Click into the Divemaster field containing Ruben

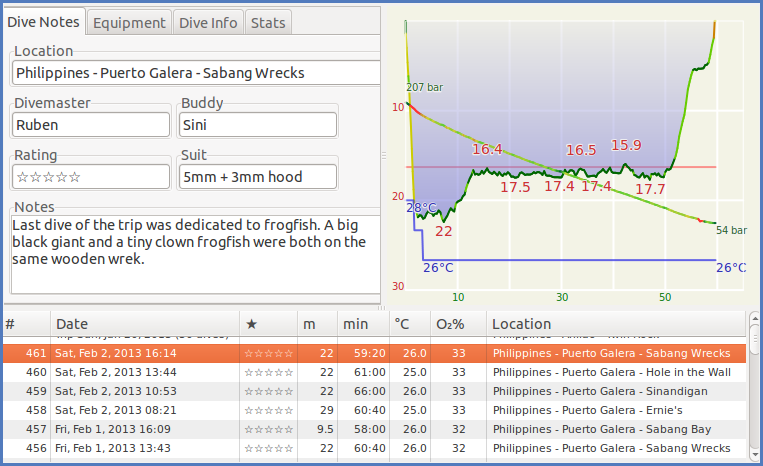pos(91,125)
